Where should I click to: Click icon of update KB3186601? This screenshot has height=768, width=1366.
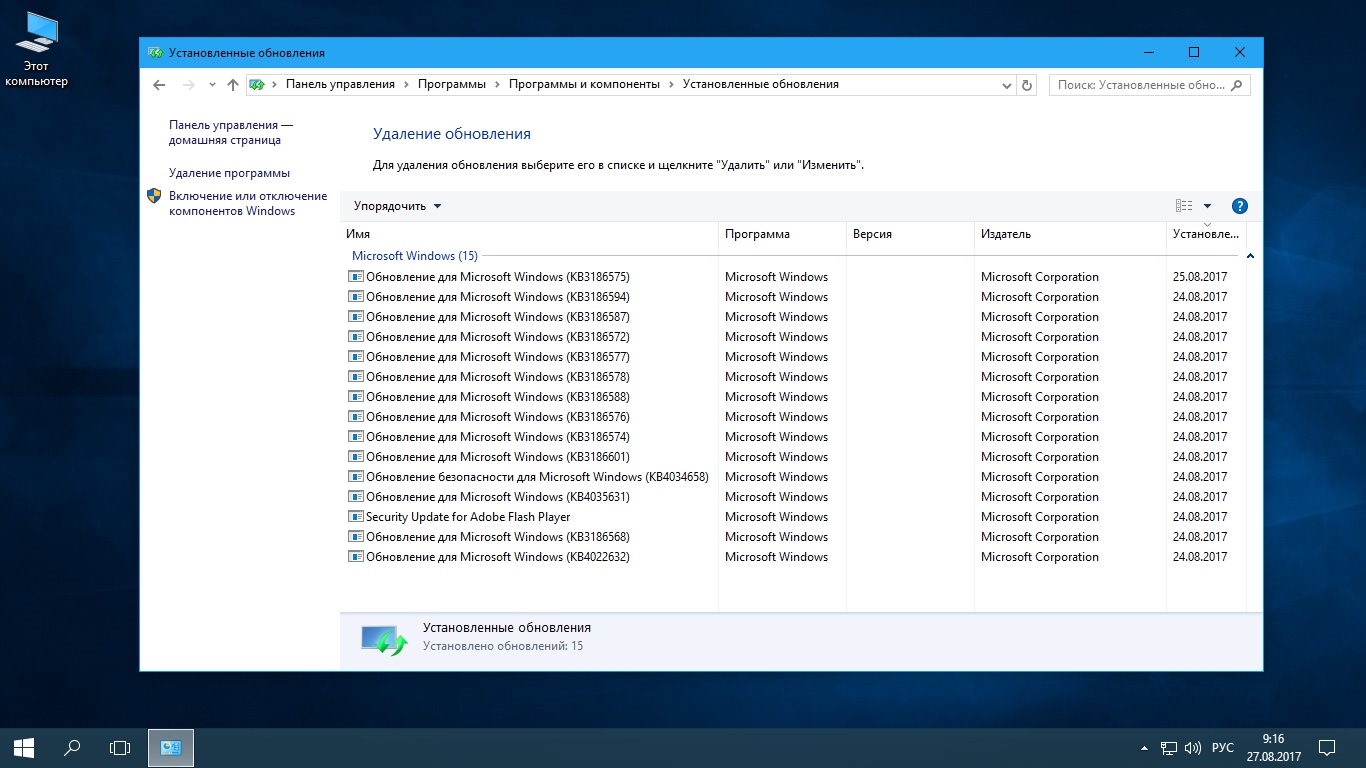[x=355, y=457]
